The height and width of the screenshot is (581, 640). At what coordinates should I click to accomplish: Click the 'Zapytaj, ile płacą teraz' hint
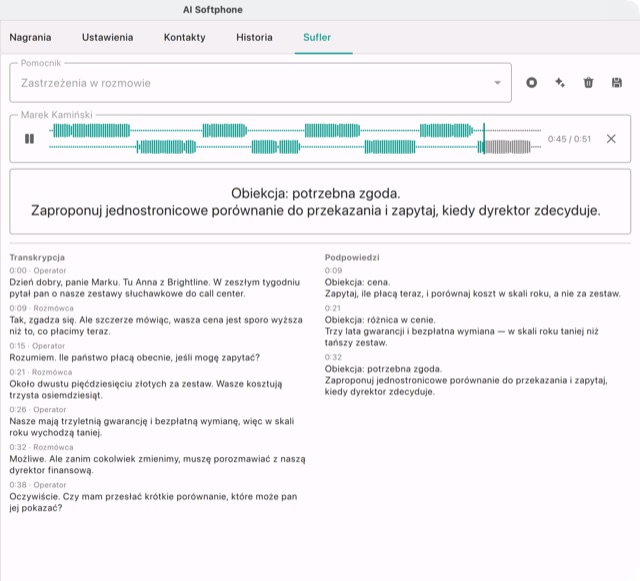(473, 294)
